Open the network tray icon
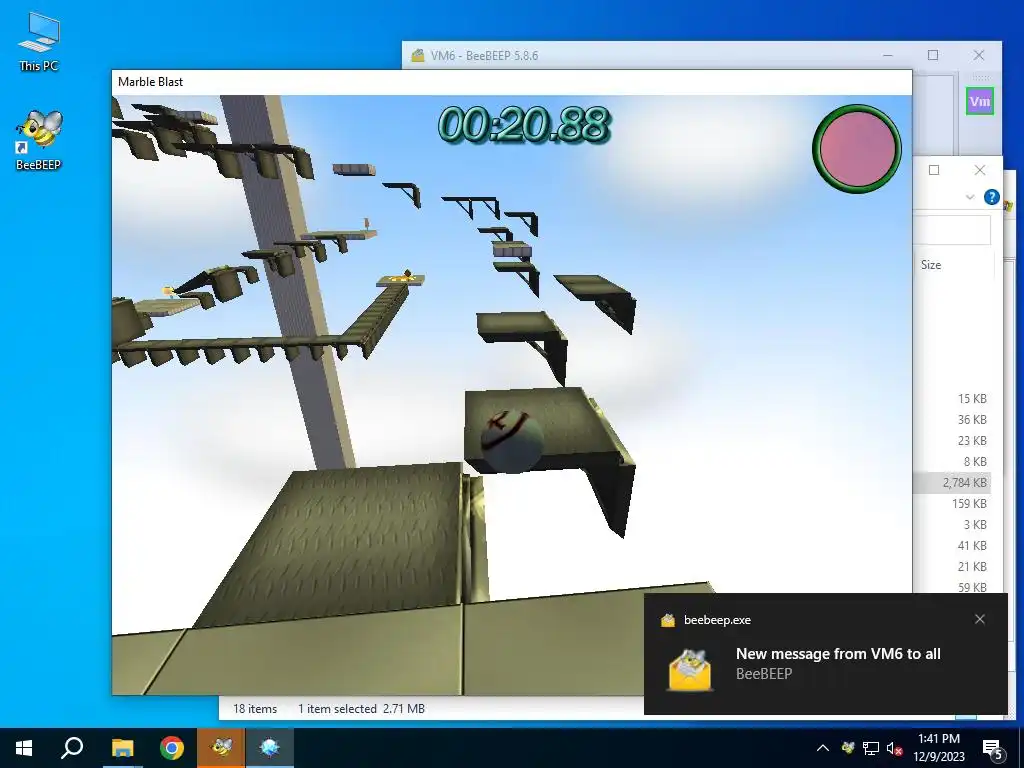Screen dimensions: 1024x768 tap(871, 748)
